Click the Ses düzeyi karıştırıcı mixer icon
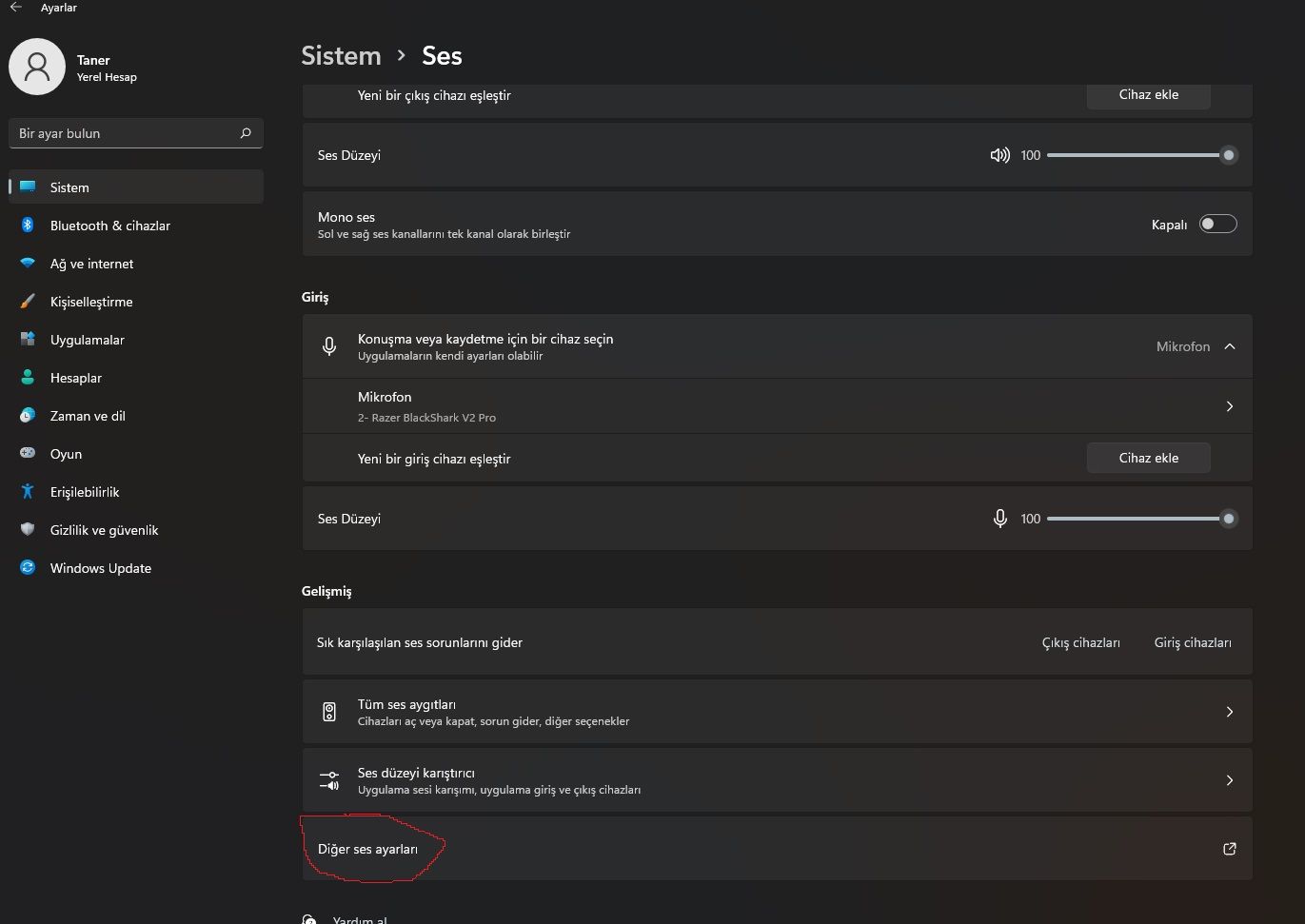 329,780
